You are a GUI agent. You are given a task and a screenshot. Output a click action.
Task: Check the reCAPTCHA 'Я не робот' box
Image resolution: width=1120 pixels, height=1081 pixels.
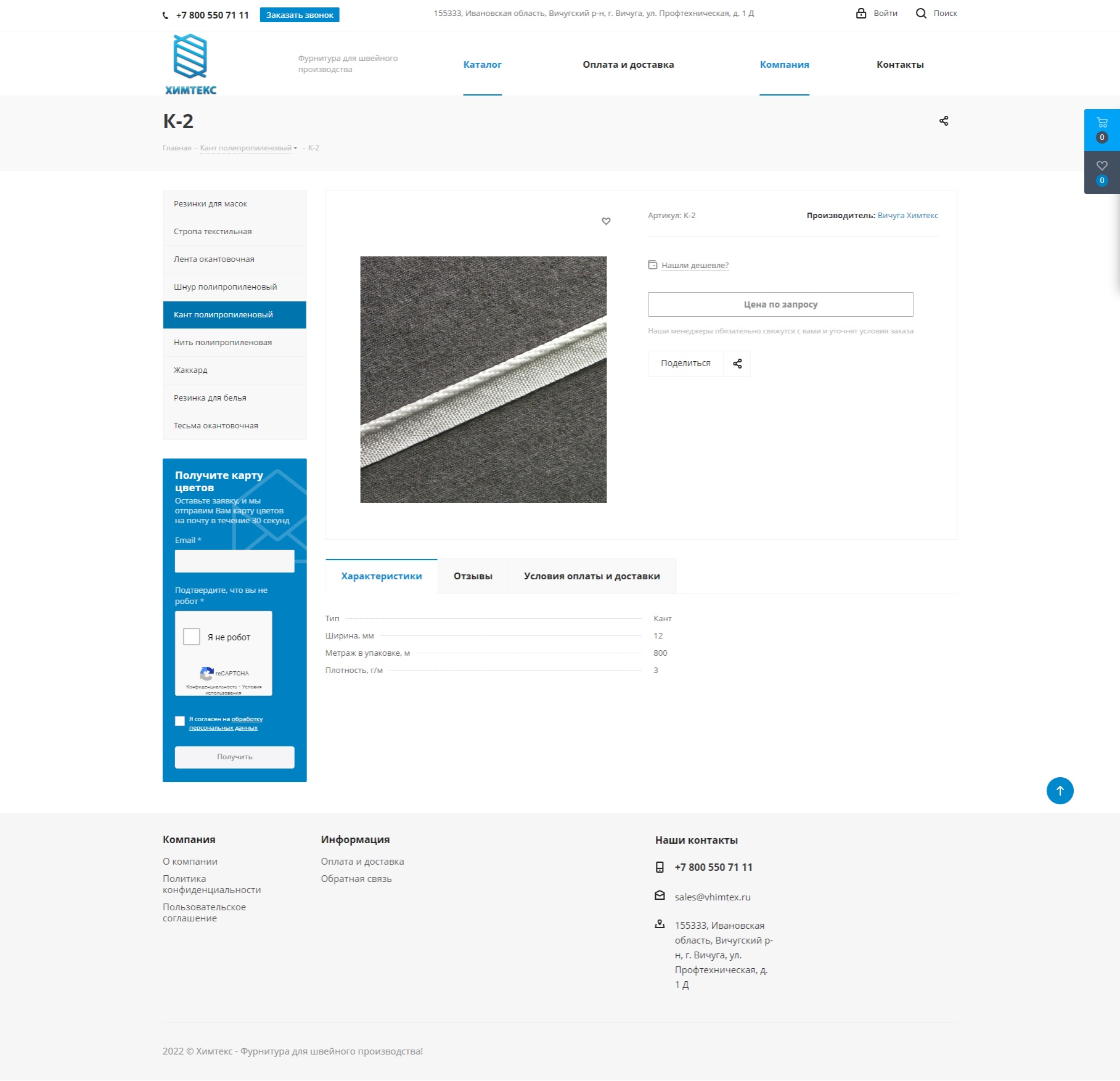click(192, 637)
